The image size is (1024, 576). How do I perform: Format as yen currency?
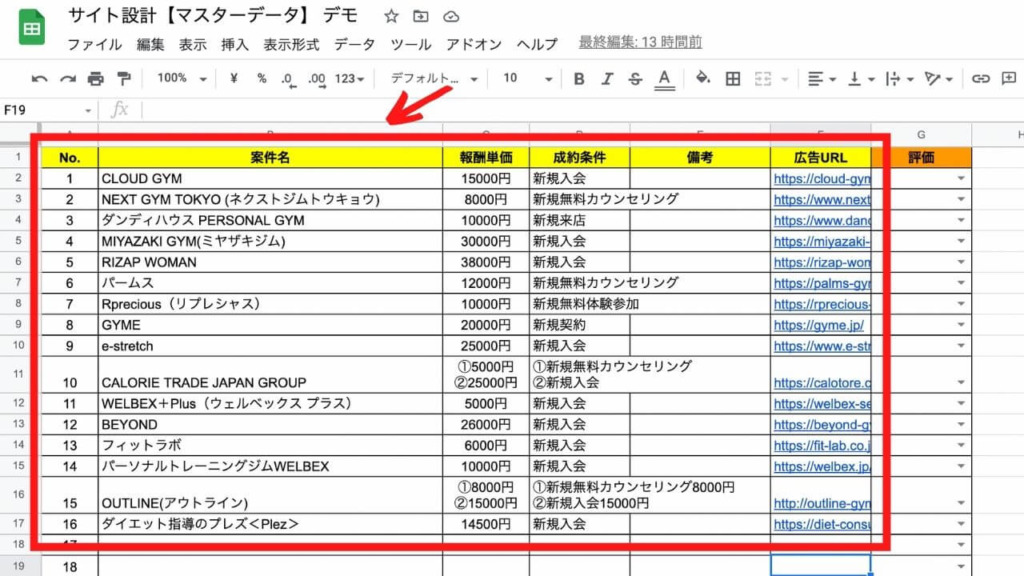pyautogui.click(x=234, y=79)
